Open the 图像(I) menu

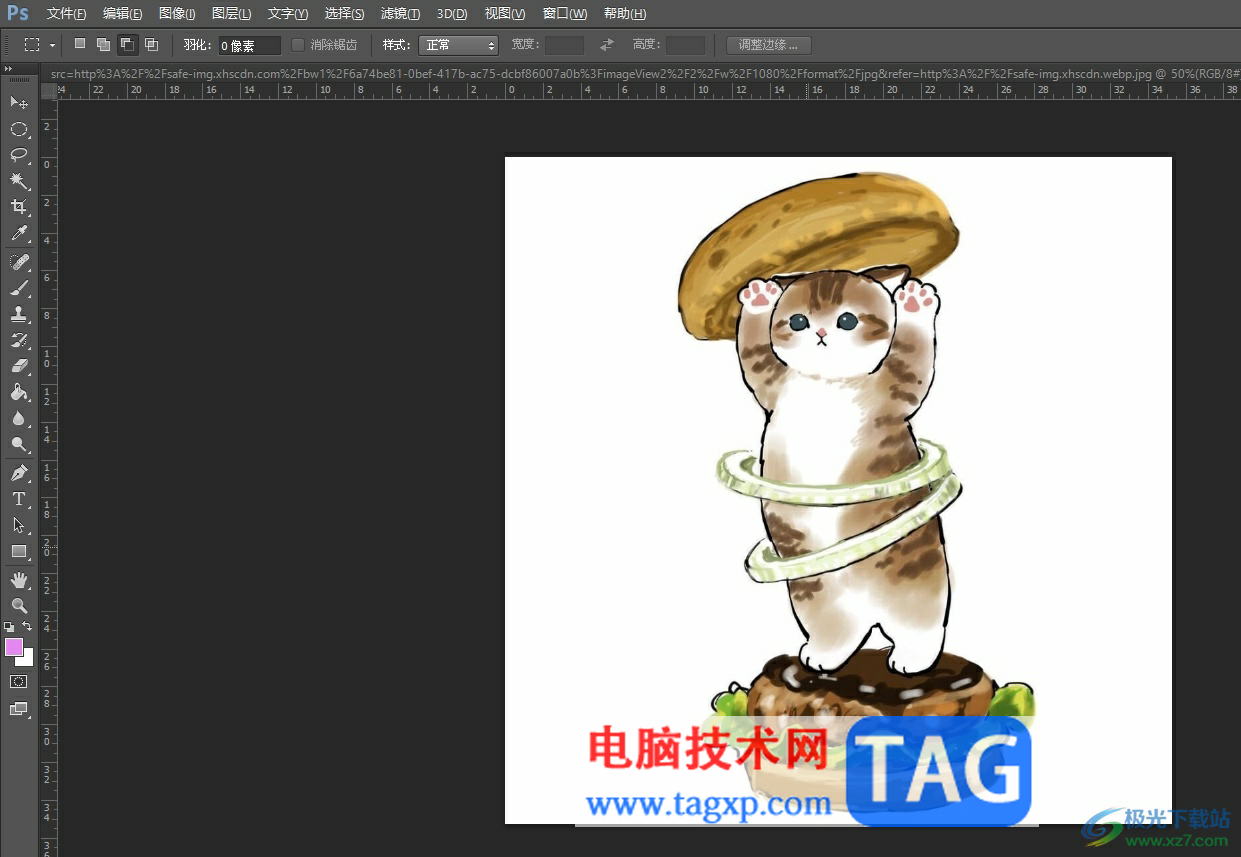click(x=177, y=14)
